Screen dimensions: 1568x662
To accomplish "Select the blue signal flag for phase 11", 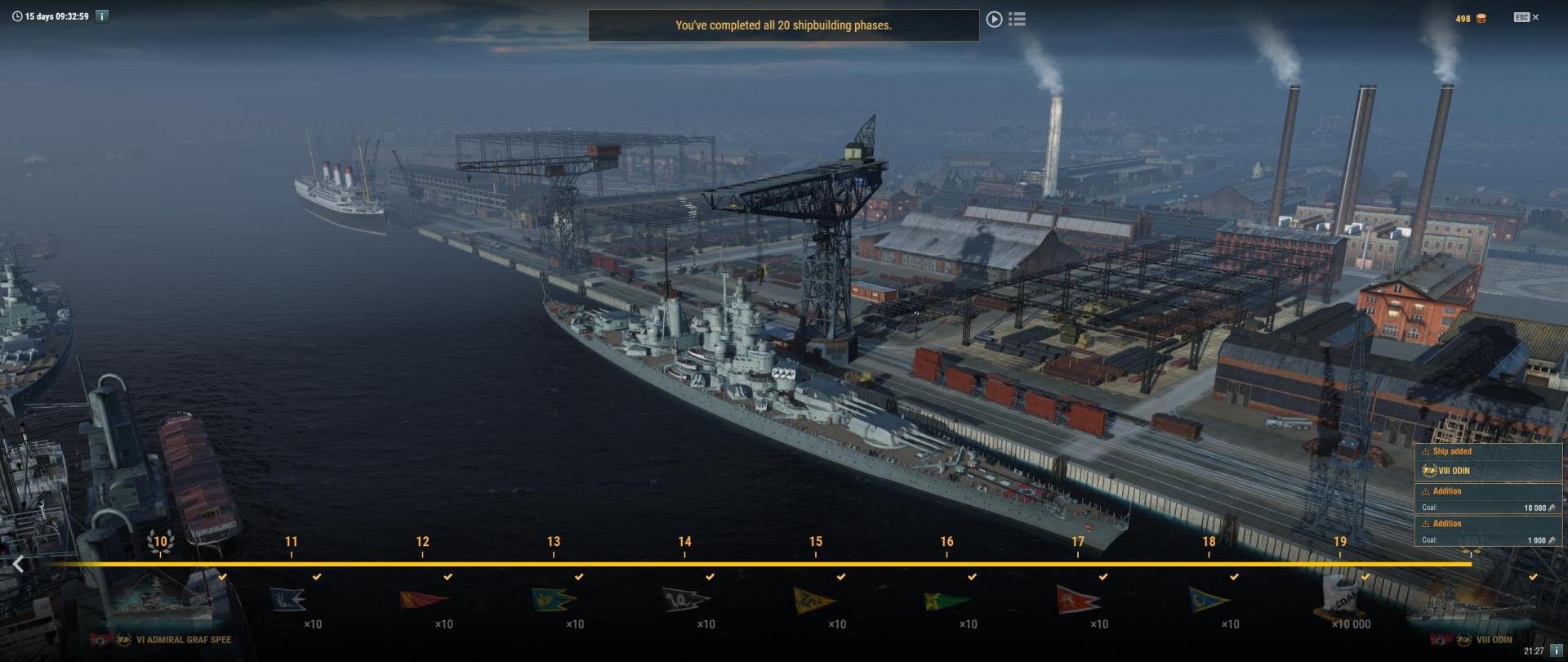I will pos(288,600).
